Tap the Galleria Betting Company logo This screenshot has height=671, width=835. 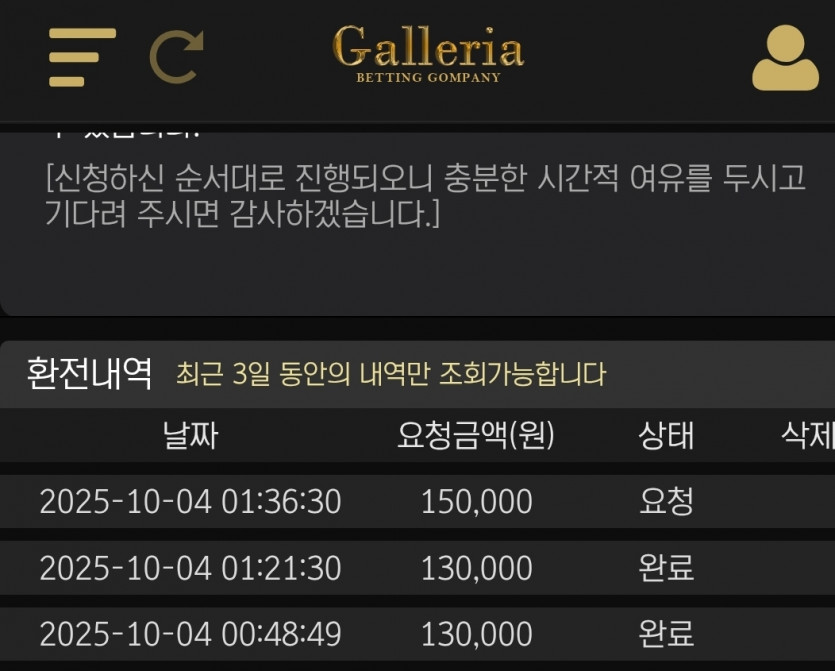pos(428,55)
